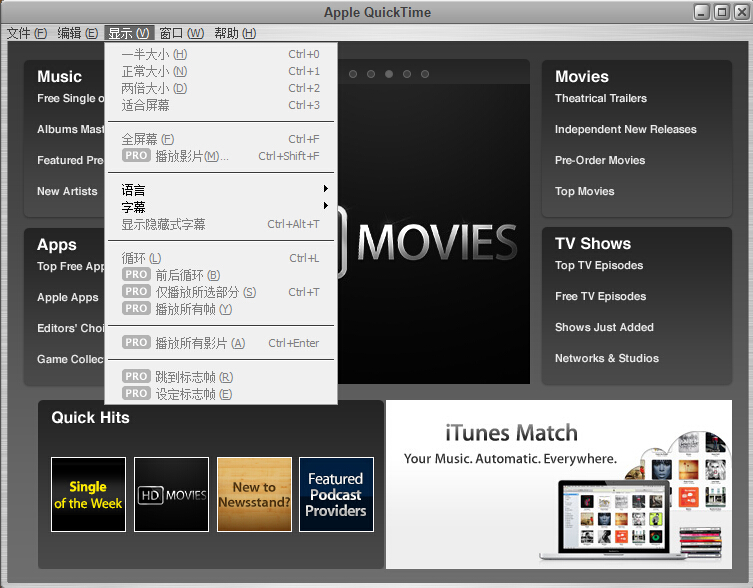This screenshot has width=753, height=588.
Task: Toggle 循环 (L) option
Action: click(221, 258)
